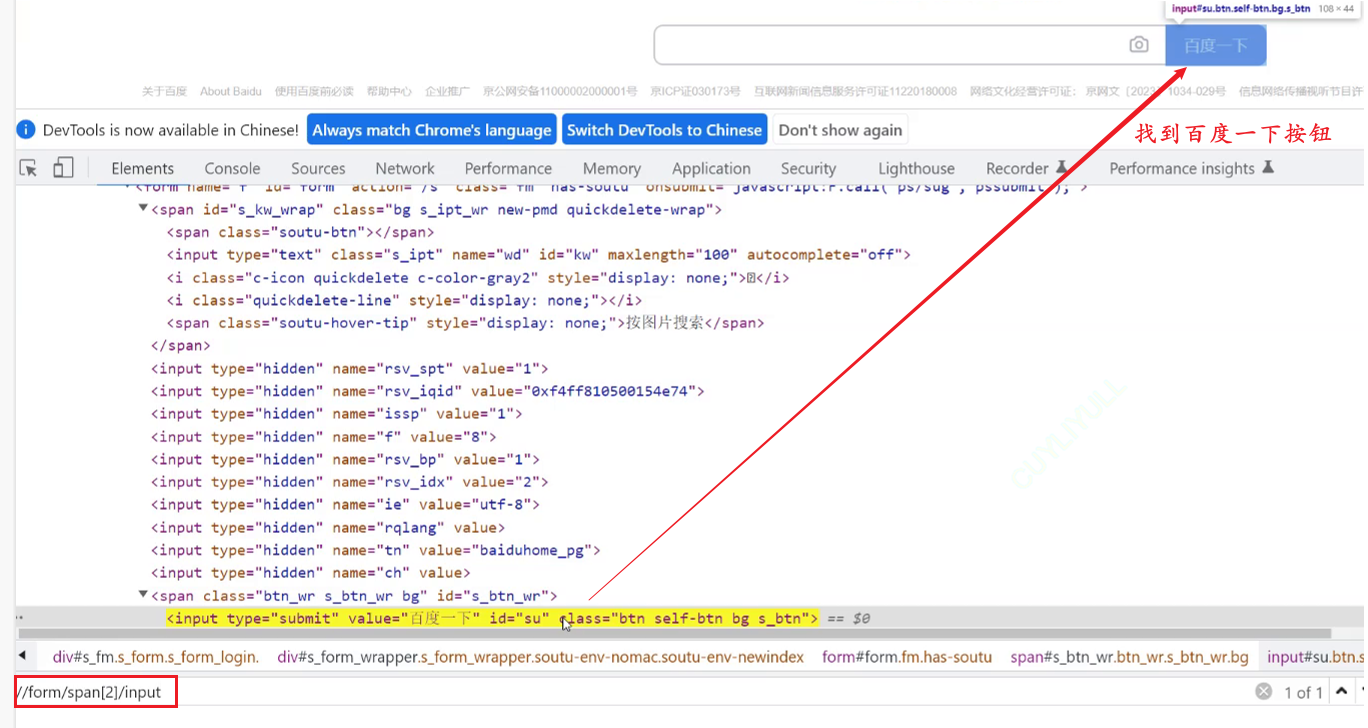Open the Elements tab

[142, 168]
